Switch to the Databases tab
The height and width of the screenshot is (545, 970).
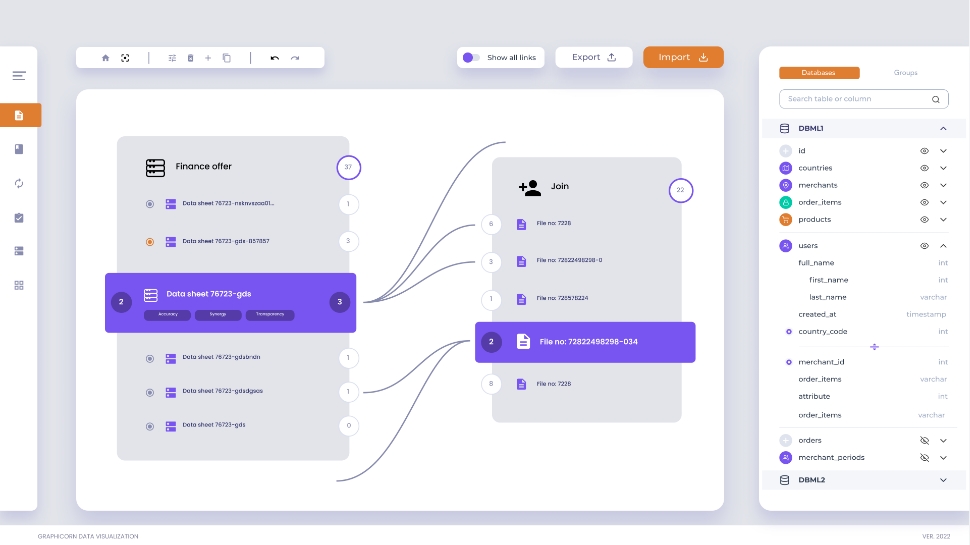click(x=819, y=73)
